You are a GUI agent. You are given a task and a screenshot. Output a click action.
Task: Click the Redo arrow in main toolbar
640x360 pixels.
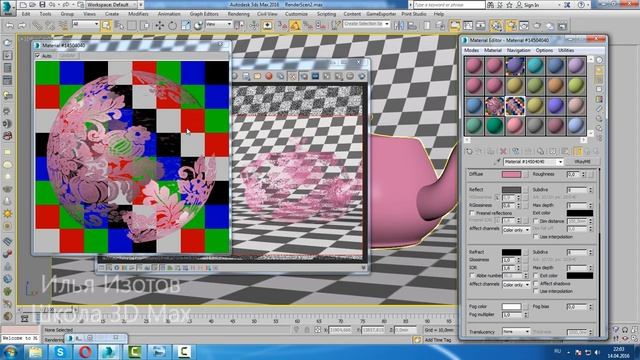pos(22,25)
